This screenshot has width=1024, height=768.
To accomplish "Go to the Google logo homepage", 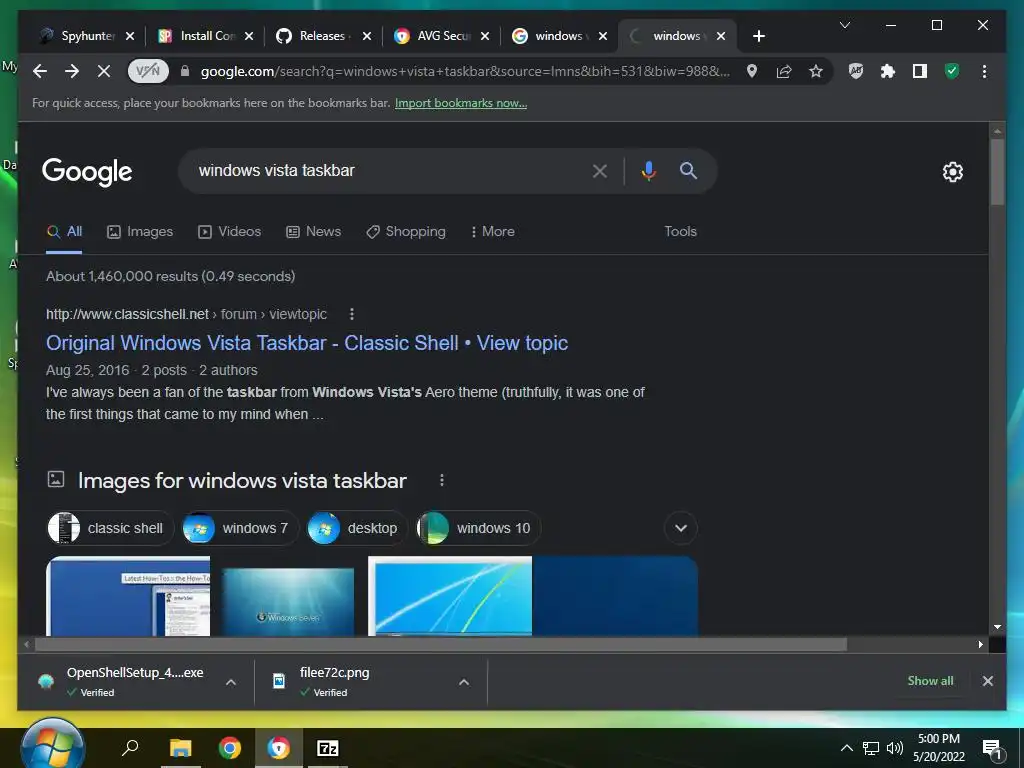I will click(87, 172).
